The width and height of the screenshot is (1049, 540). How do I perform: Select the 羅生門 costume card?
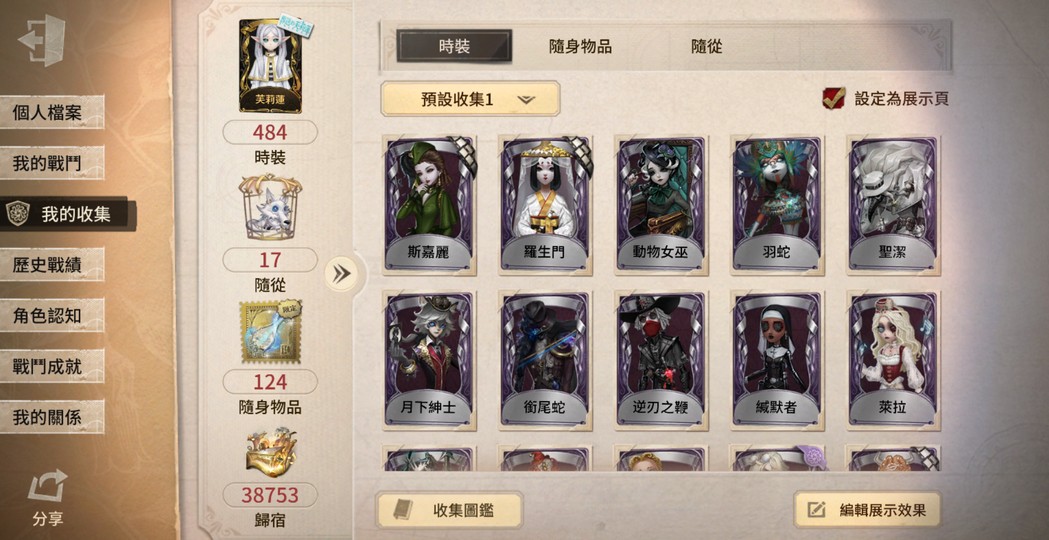546,205
